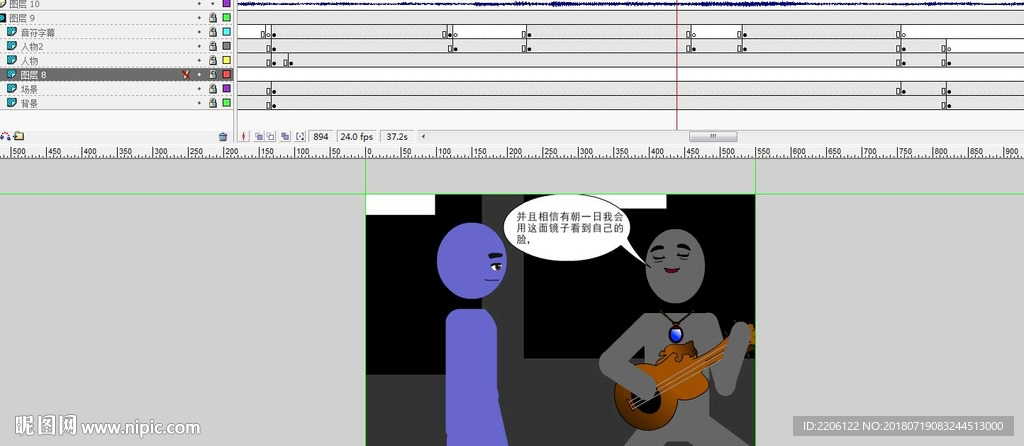Unlock the 背景 layer
The image size is (1024, 446).
(213, 103)
